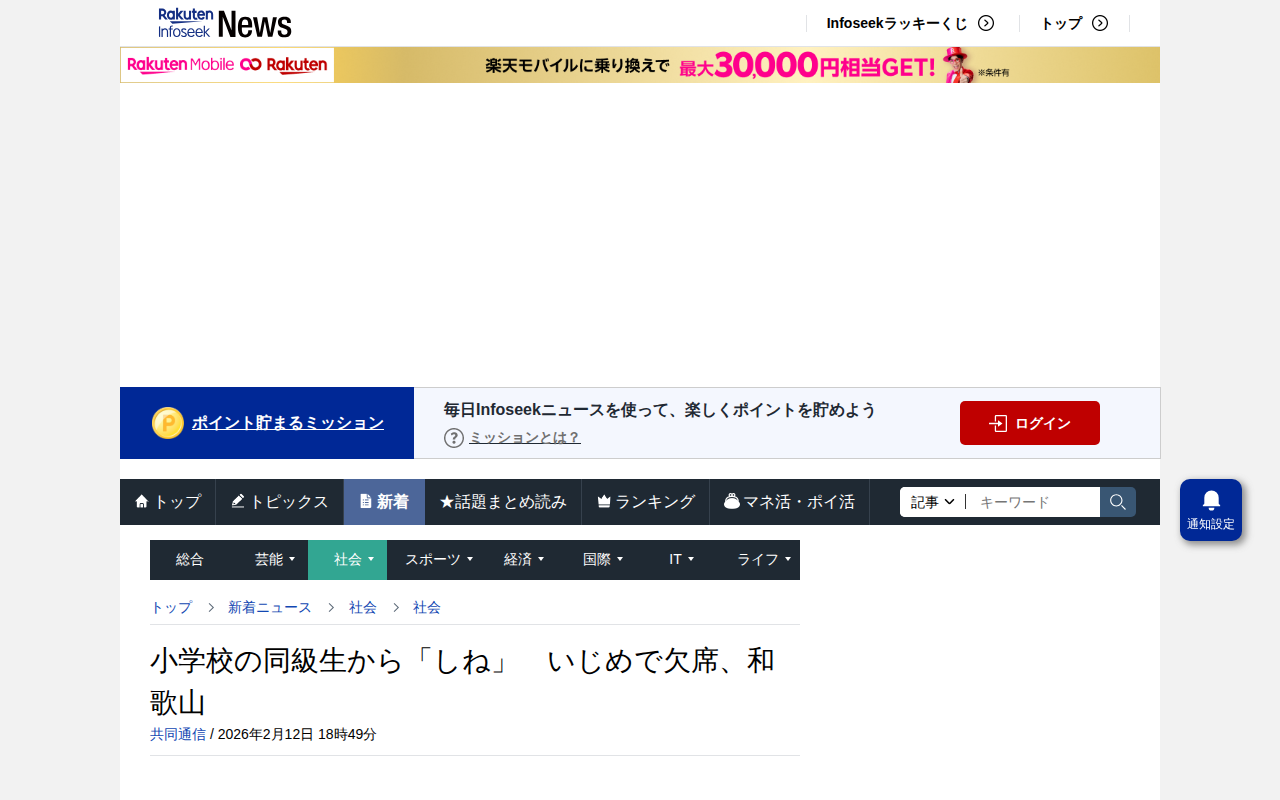The image size is (1280, 800).
Task: Expand IT category dropdown
Action: (681, 560)
